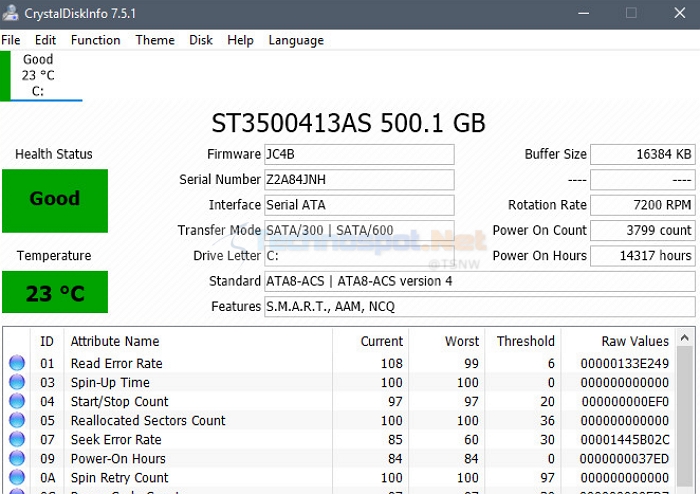Click raw value 00000133E249
The width and height of the screenshot is (700, 494).
(x=625, y=363)
